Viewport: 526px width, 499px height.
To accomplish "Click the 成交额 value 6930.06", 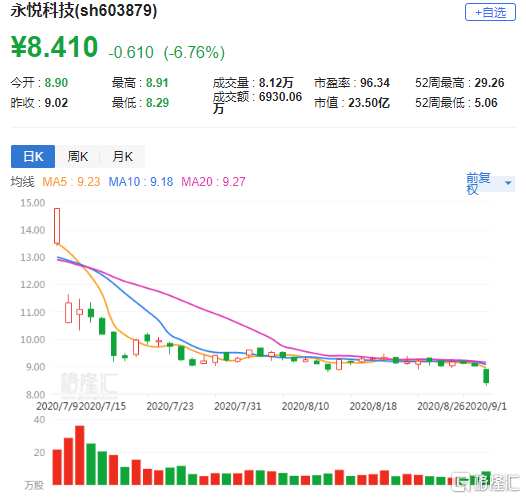I will [x=280, y=97].
